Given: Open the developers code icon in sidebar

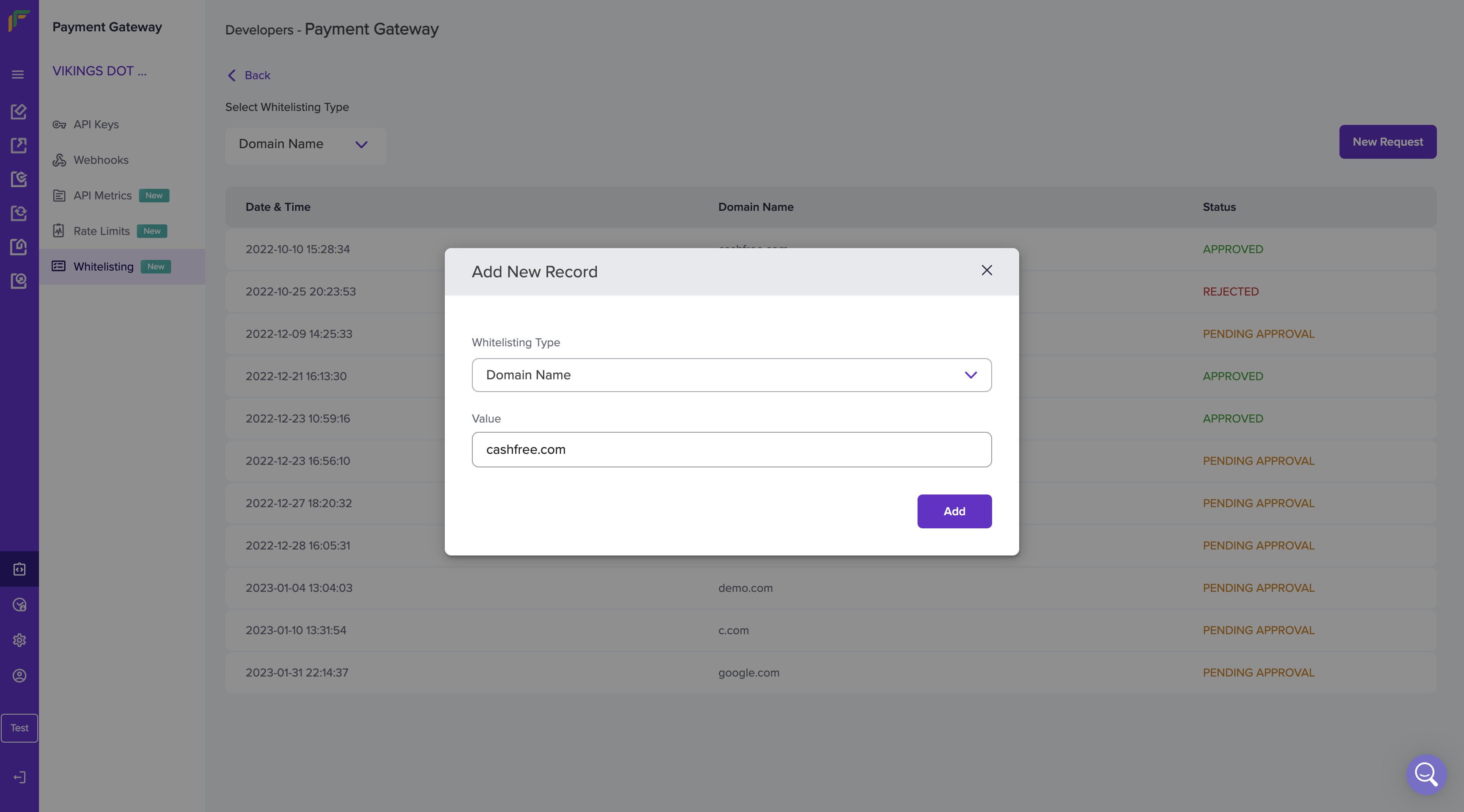Looking at the screenshot, I should pos(19,569).
